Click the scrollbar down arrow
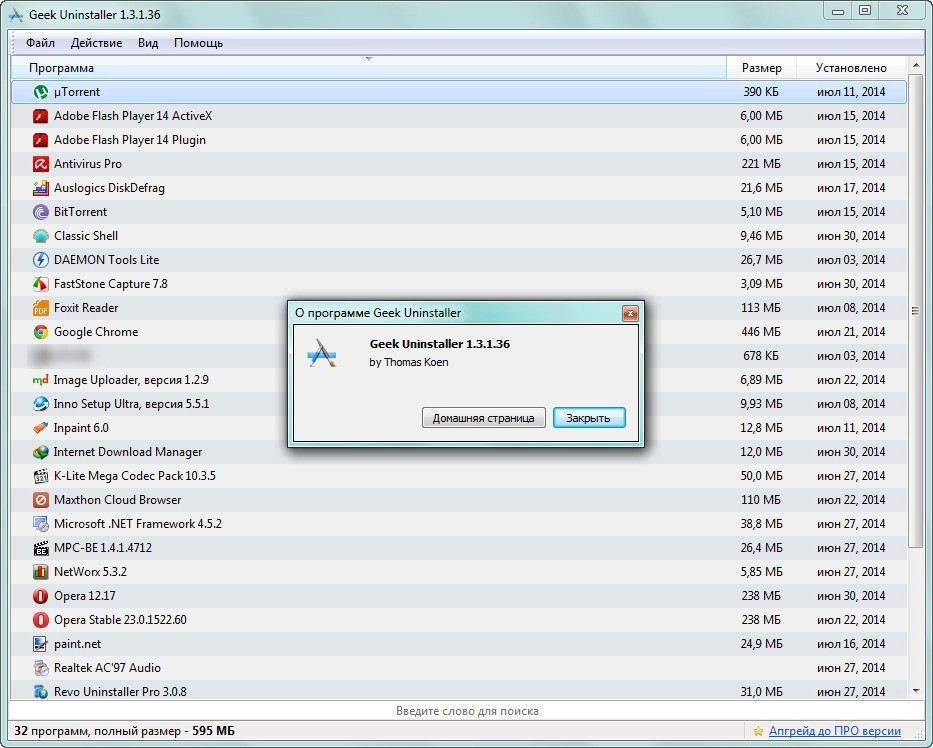This screenshot has width=933, height=748. (916, 691)
